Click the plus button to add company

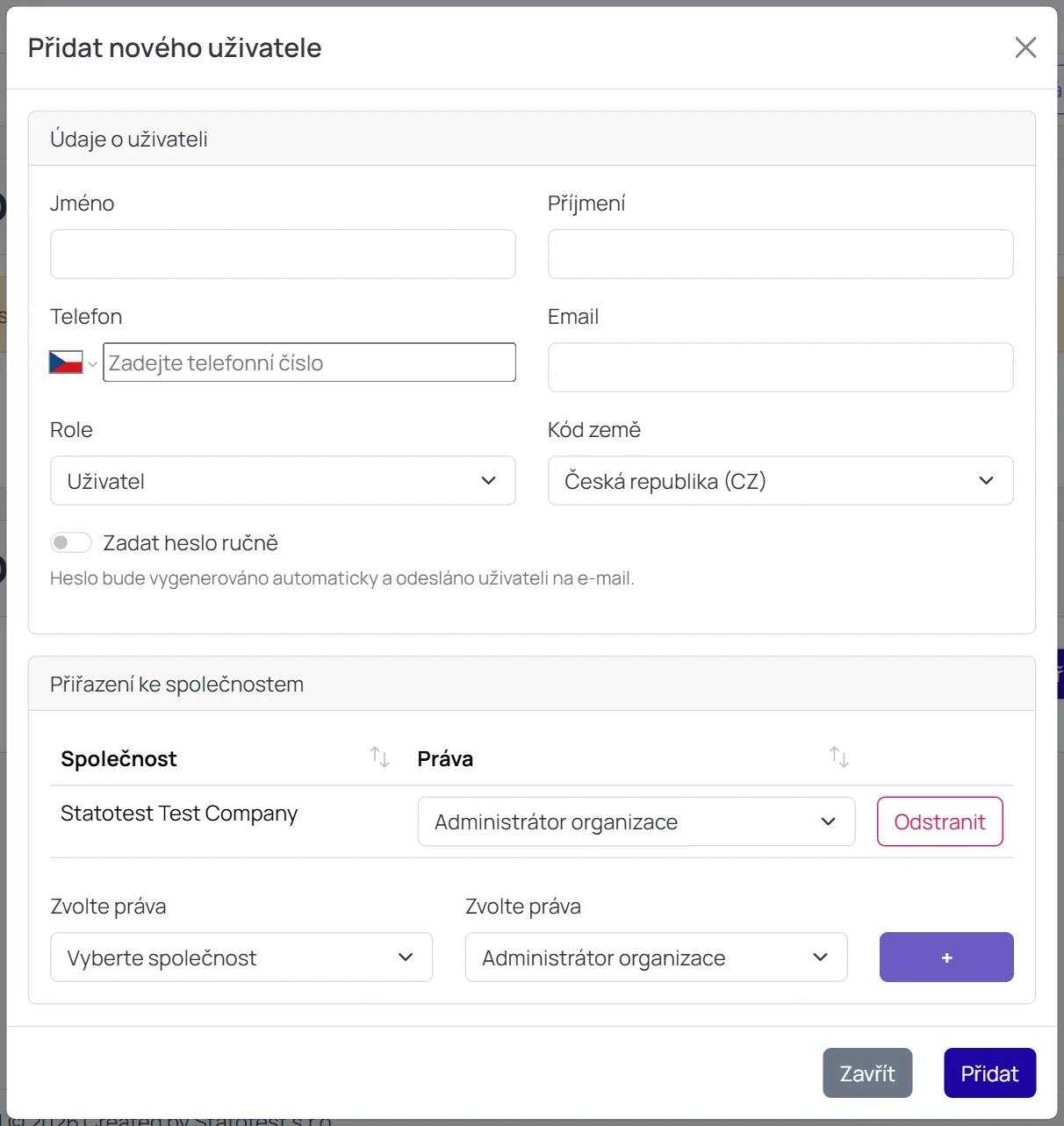pos(946,957)
